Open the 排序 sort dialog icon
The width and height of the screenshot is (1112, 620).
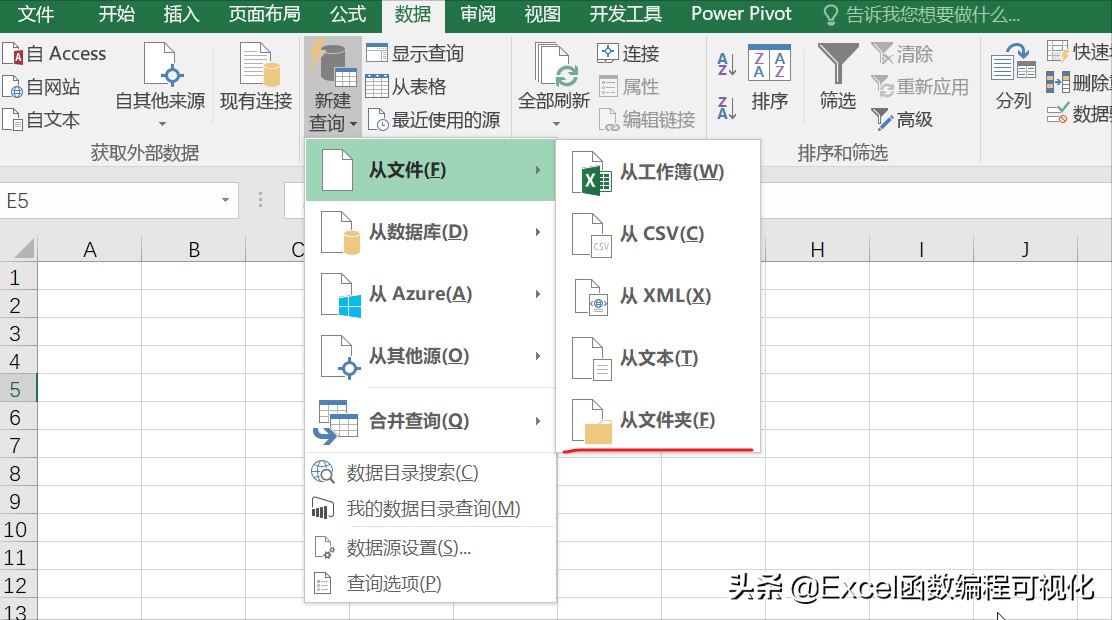pos(769,65)
